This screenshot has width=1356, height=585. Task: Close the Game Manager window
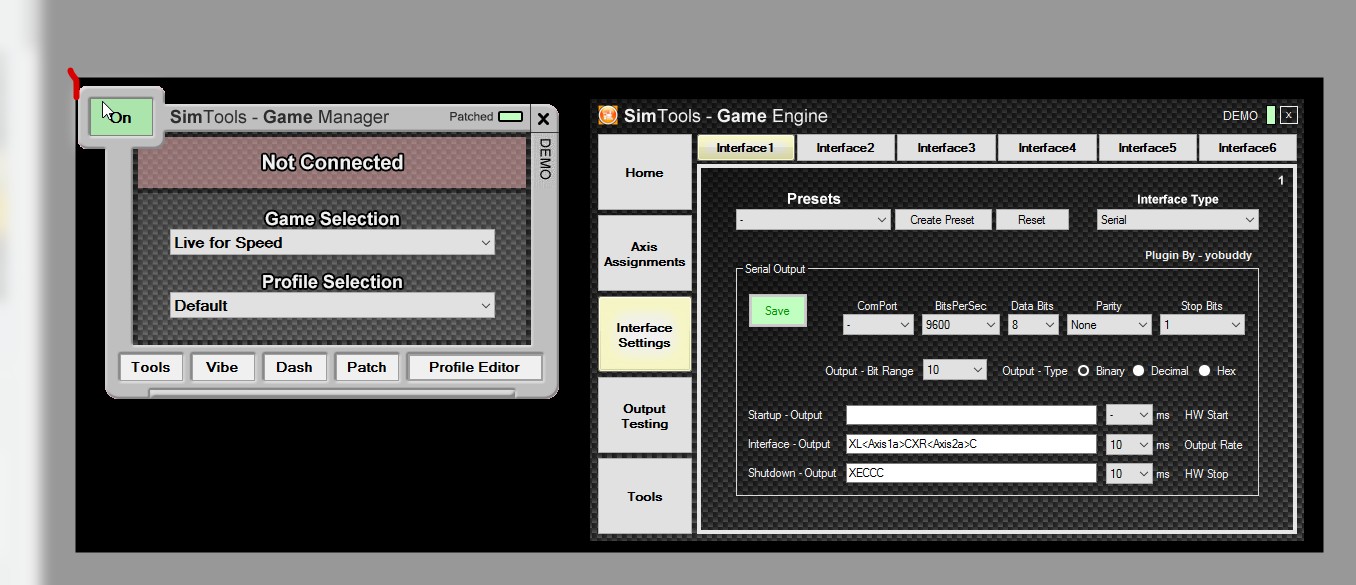[543, 119]
